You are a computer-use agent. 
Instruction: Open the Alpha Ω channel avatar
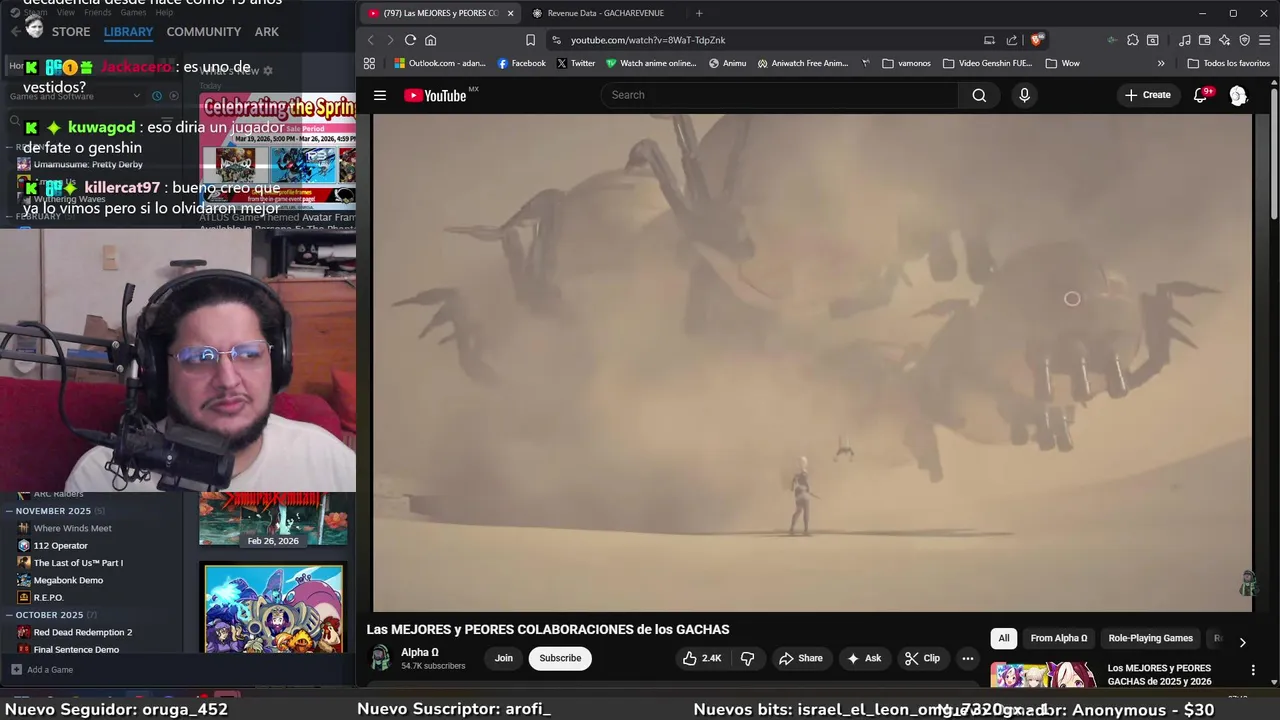(x=380, y=658)
